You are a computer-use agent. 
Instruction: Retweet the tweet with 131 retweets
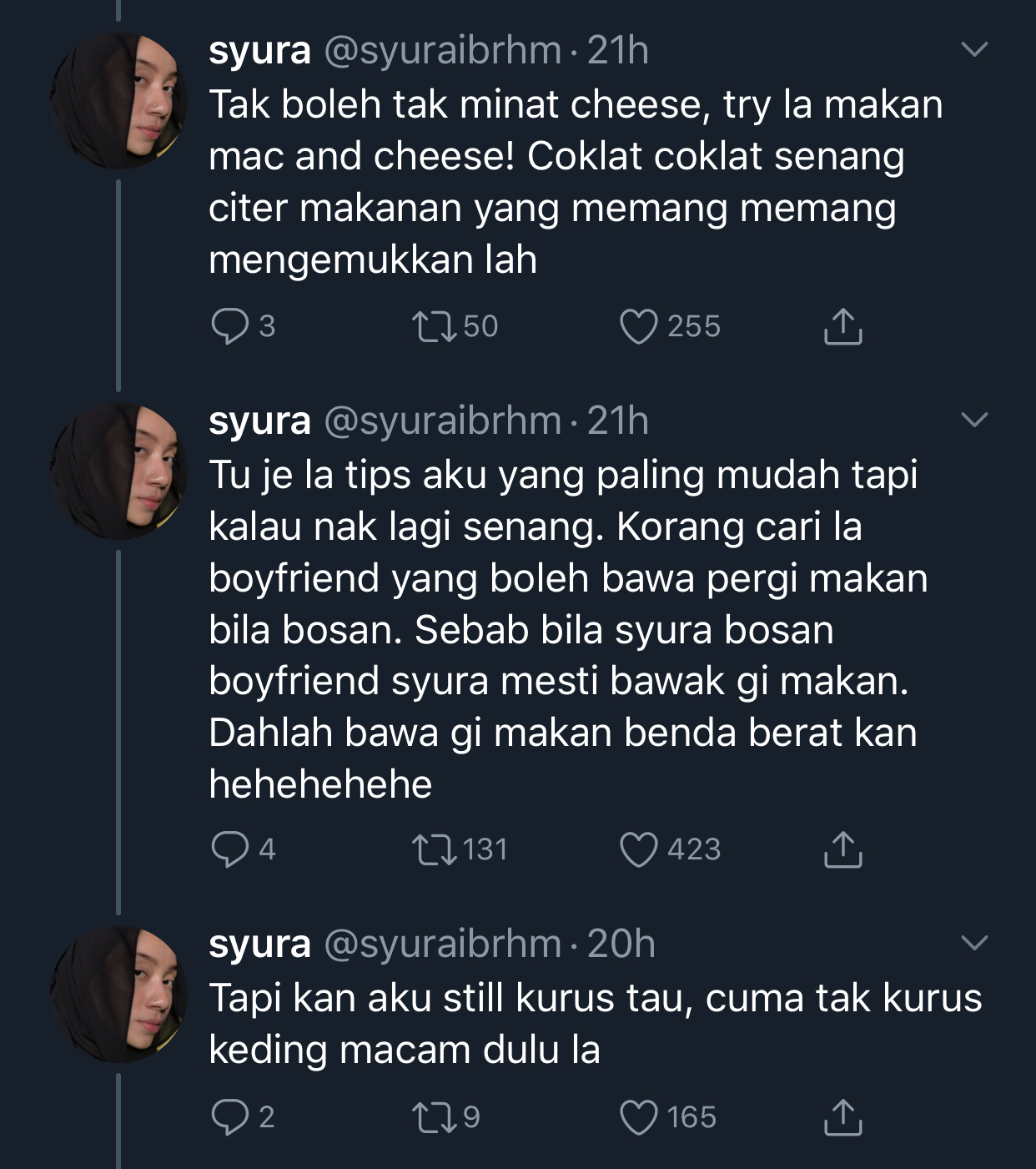click(435, 849)
